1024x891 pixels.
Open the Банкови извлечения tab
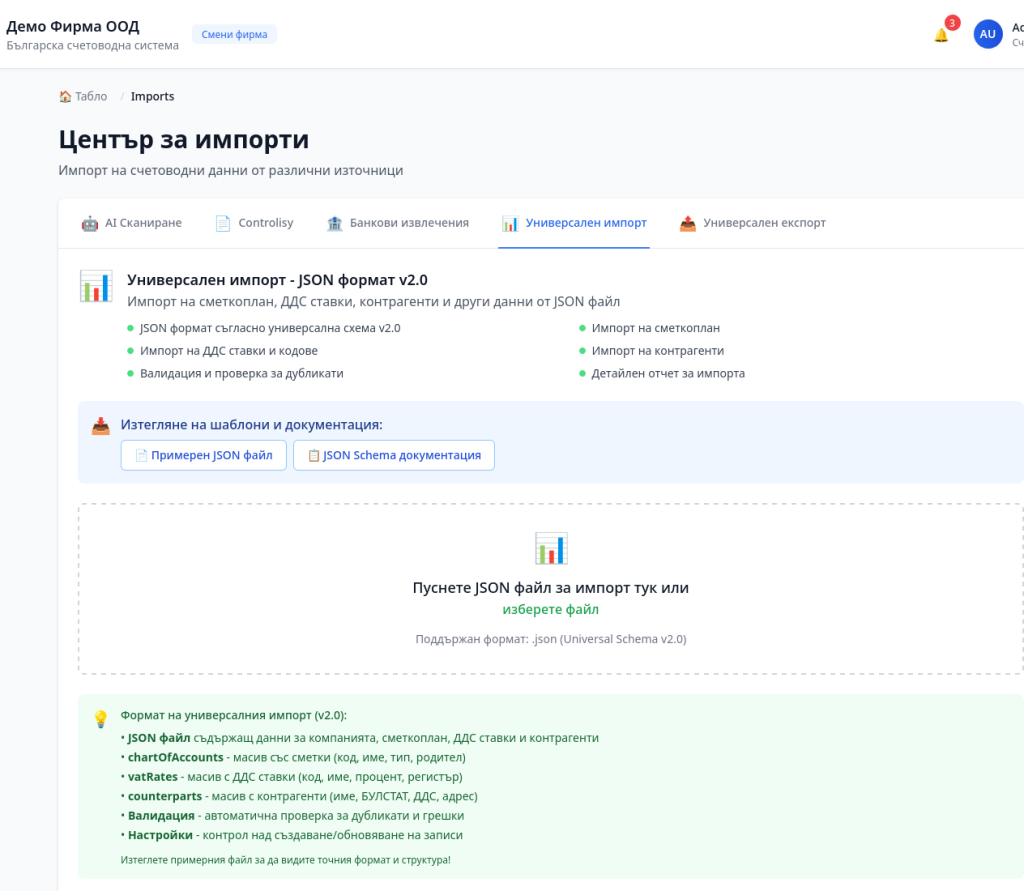pyautogui.click(x=409, y=223)
